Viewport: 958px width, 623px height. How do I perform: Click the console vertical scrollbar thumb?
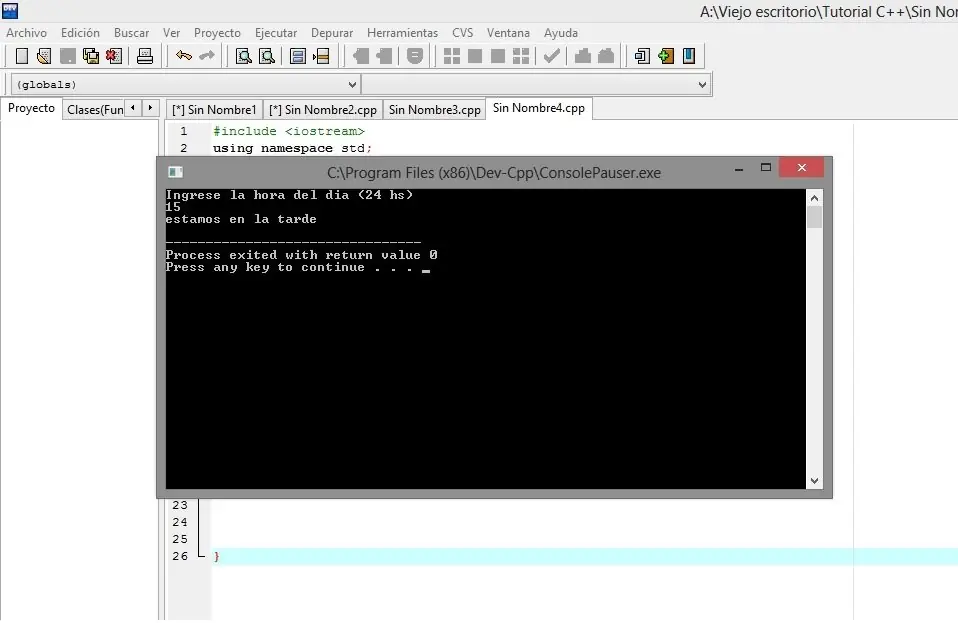point(814,217)
